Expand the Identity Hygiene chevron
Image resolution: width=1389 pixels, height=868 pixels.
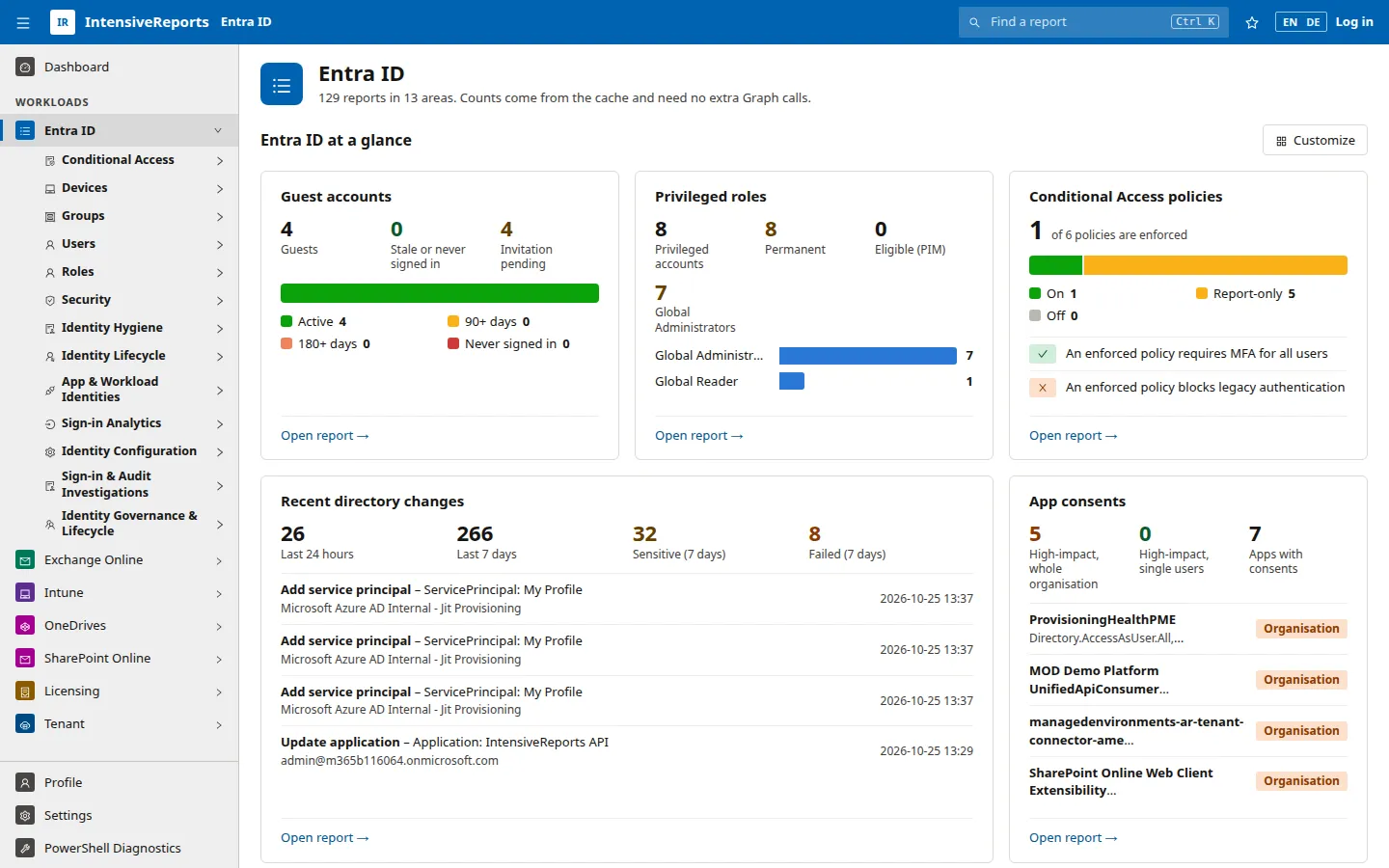pos(220,329)
